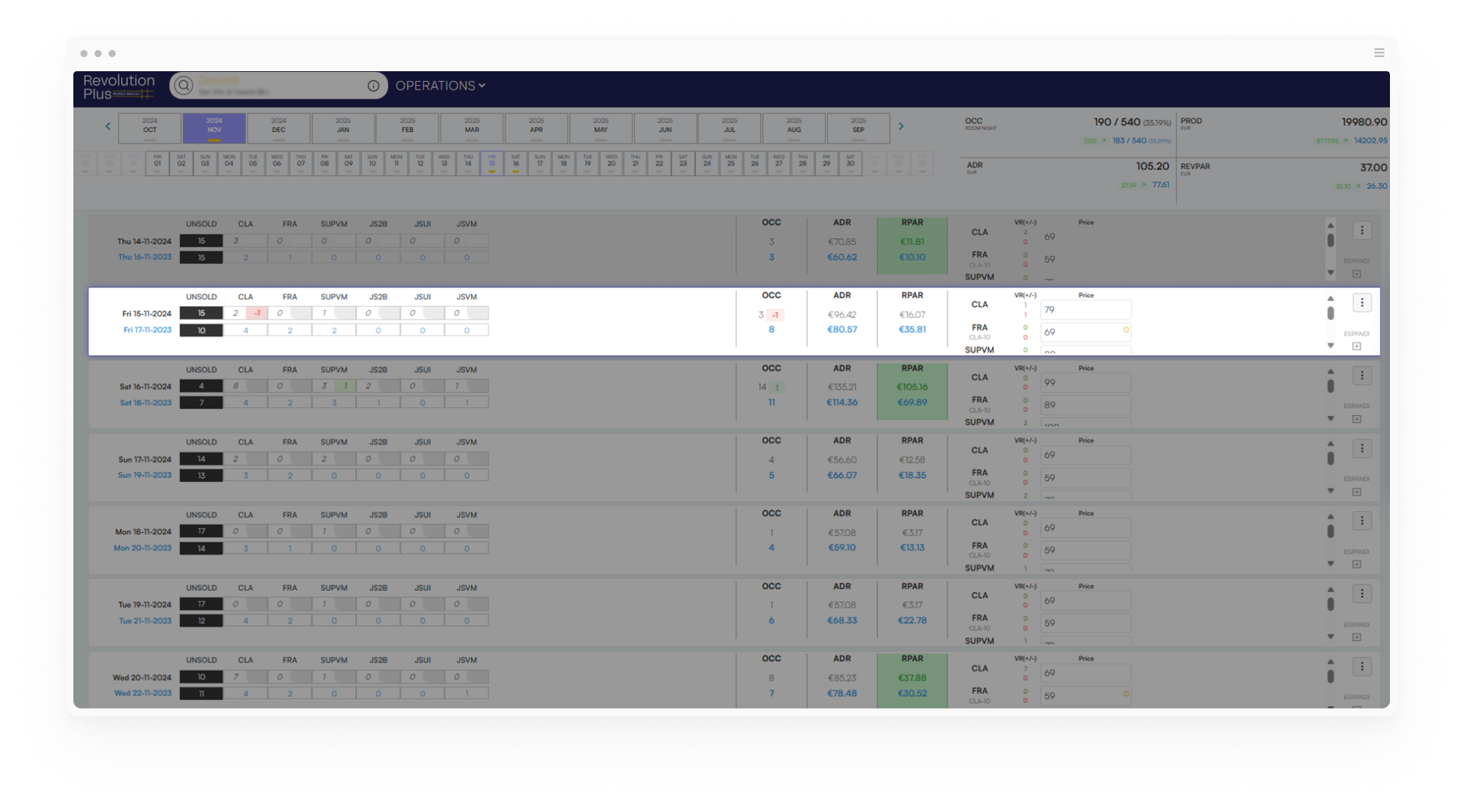
Task: Go to previous months with left arrow
Action: tap(108, 127)
